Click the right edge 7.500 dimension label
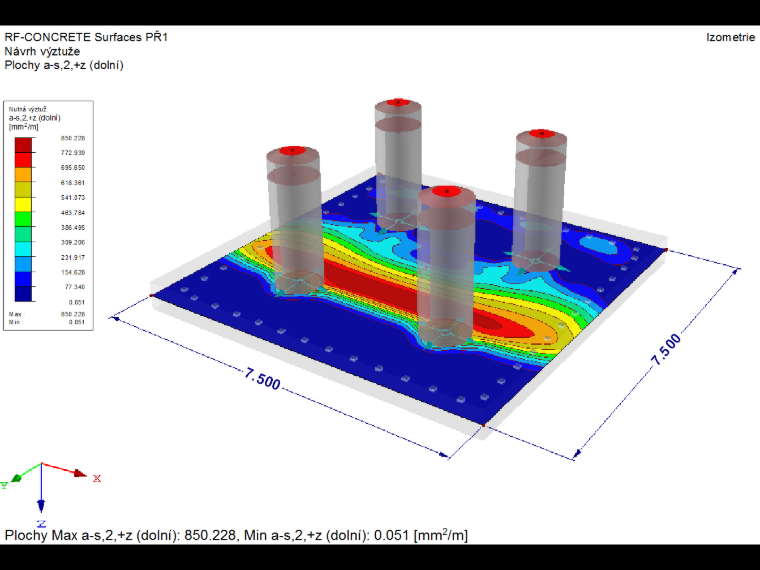This screenshot has width=760, height=570. [x=666, y=349]
